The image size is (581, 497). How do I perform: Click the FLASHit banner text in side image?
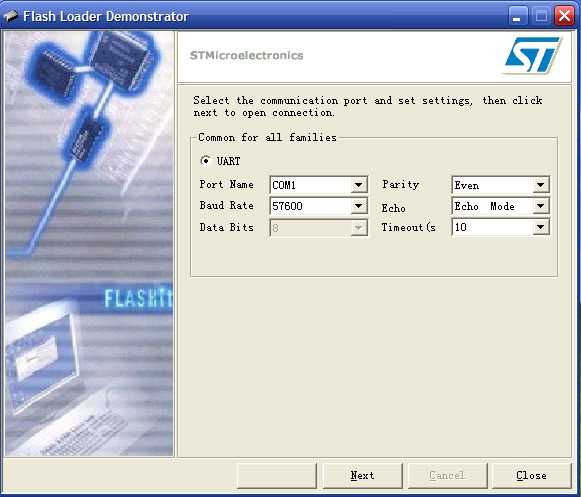[138, 299]
